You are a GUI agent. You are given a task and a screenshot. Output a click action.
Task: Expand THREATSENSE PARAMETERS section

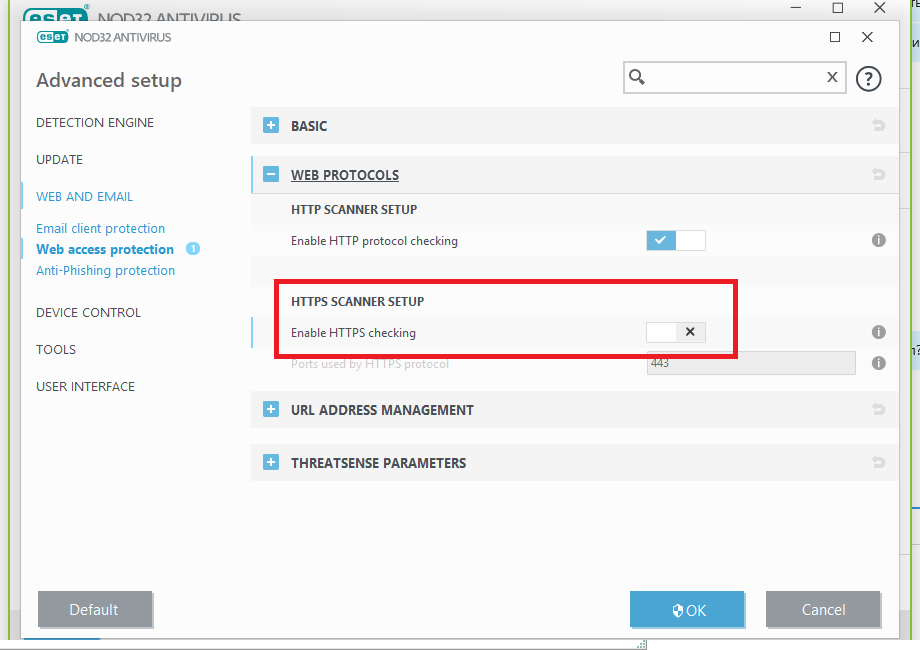(270, 463)
